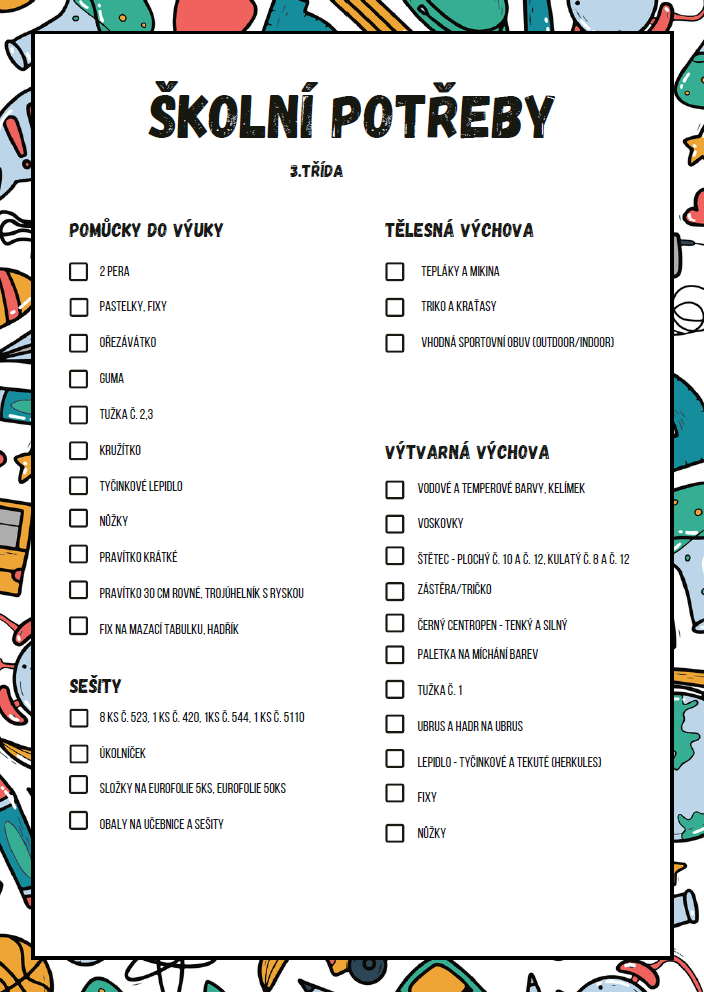Check the PRAVÍTKO KRÁTKÉ checkbox
This screenshot has height=992, width=704.
[78, 554]
